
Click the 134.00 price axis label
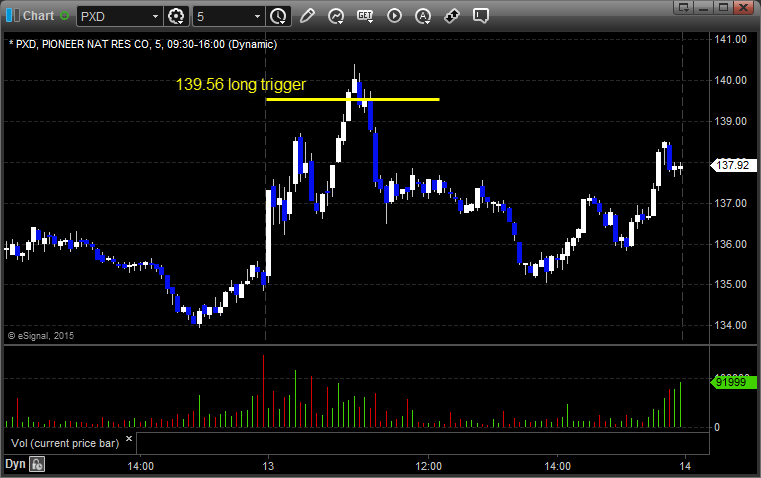point(730,325)
